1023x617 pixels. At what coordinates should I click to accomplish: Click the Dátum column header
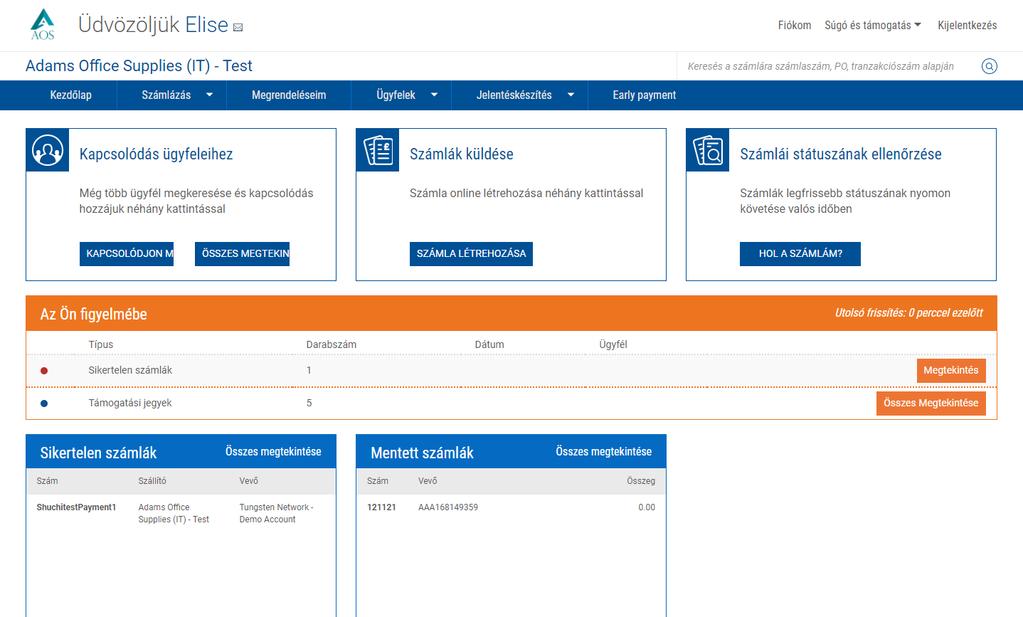489,344
